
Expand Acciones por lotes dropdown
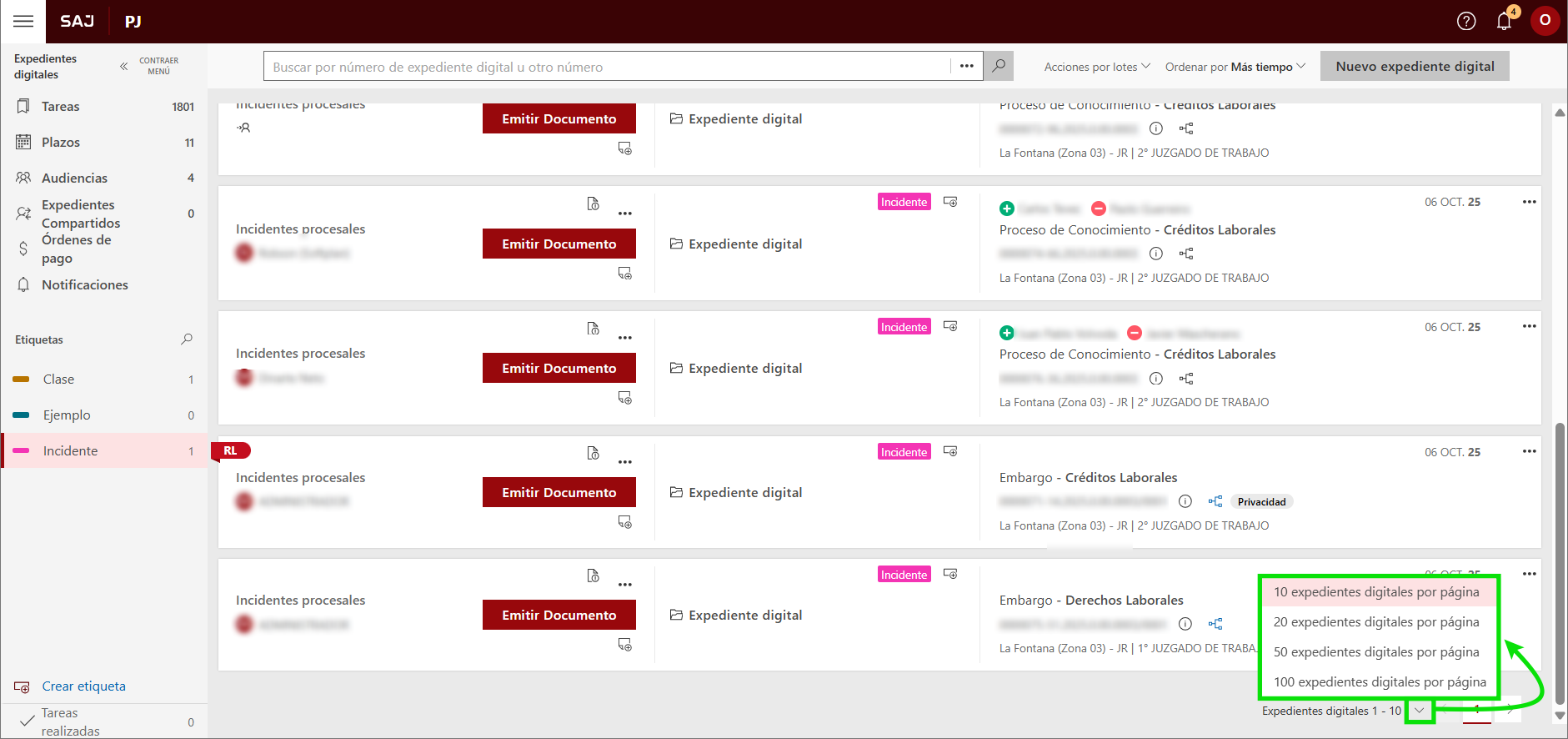tap(1096, 67)
